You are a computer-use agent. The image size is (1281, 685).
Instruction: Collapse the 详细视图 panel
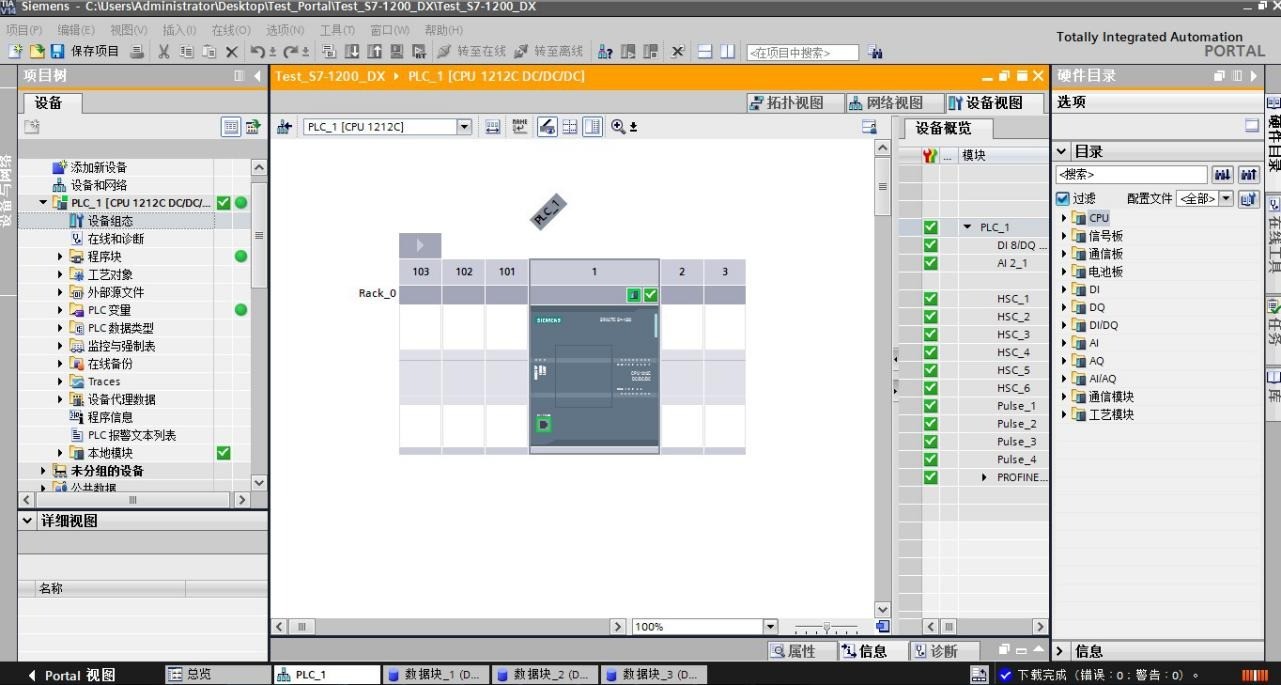[27, 521]
